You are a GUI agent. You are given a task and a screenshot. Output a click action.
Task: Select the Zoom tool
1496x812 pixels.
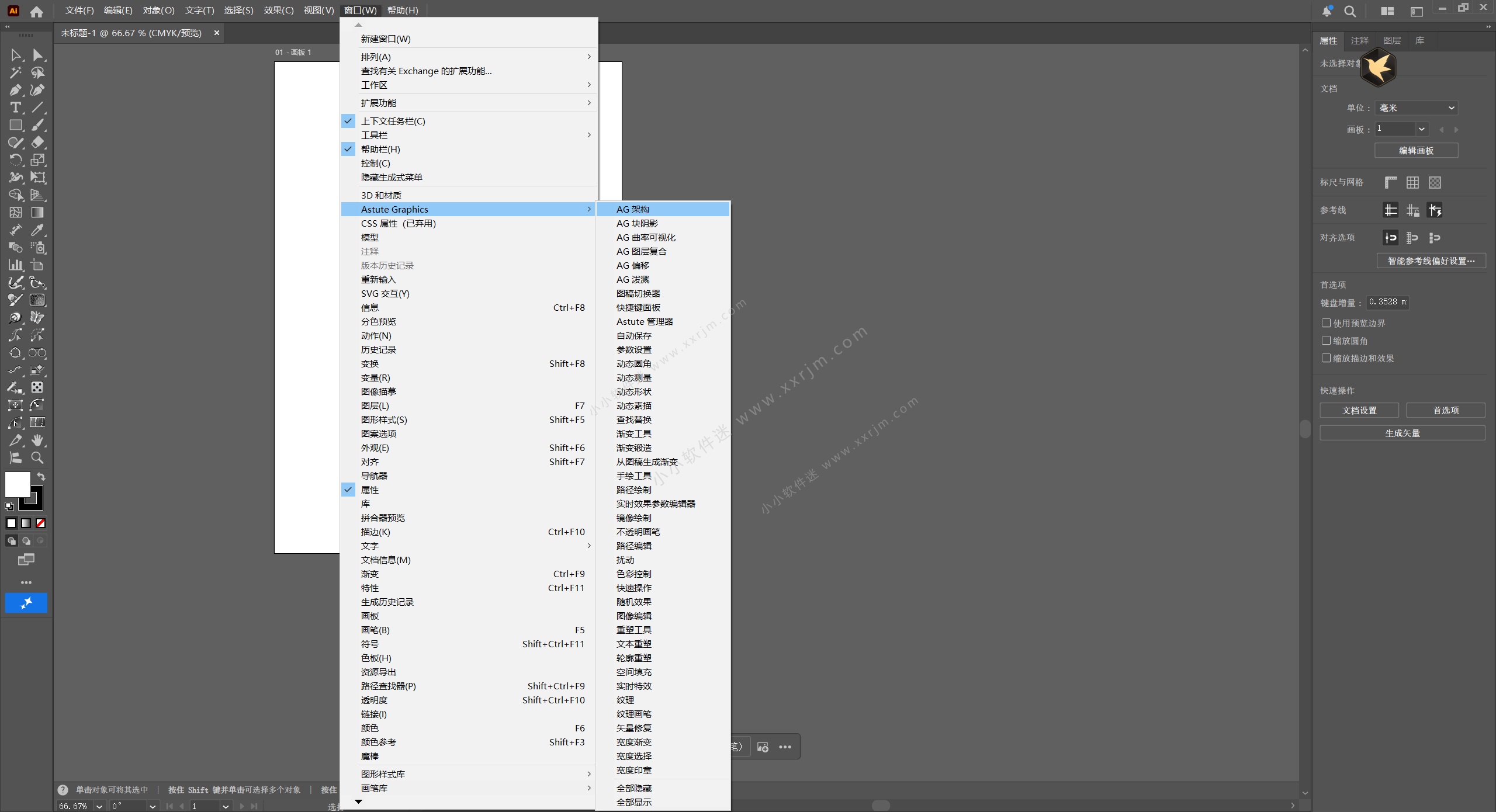[37, 457]
